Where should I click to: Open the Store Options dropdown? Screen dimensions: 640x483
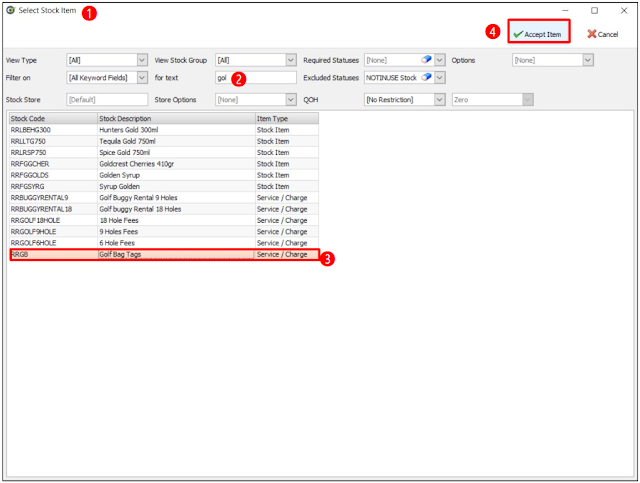tap(291, 100)
